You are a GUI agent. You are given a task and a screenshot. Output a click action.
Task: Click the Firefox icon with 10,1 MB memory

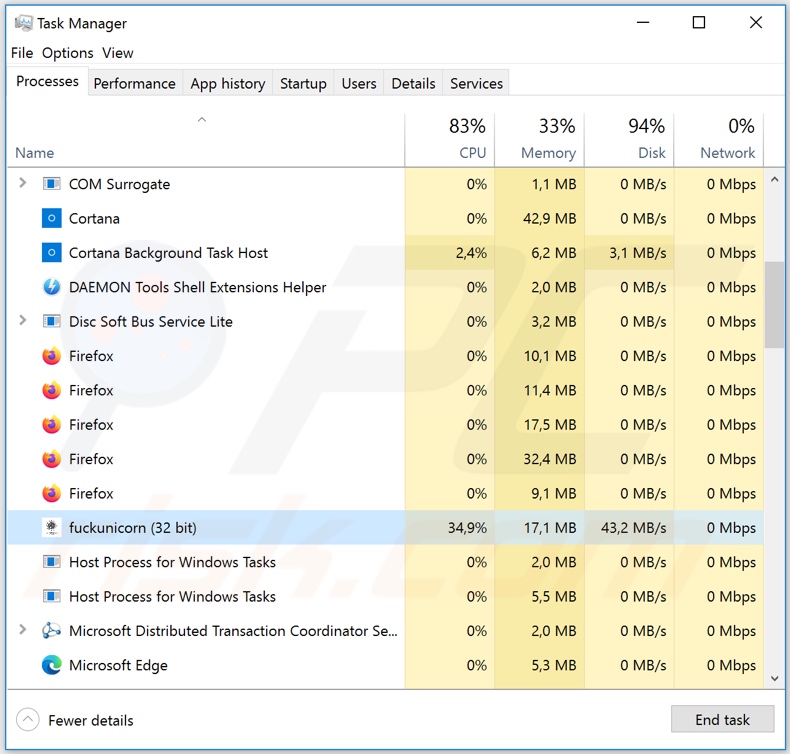51,356
